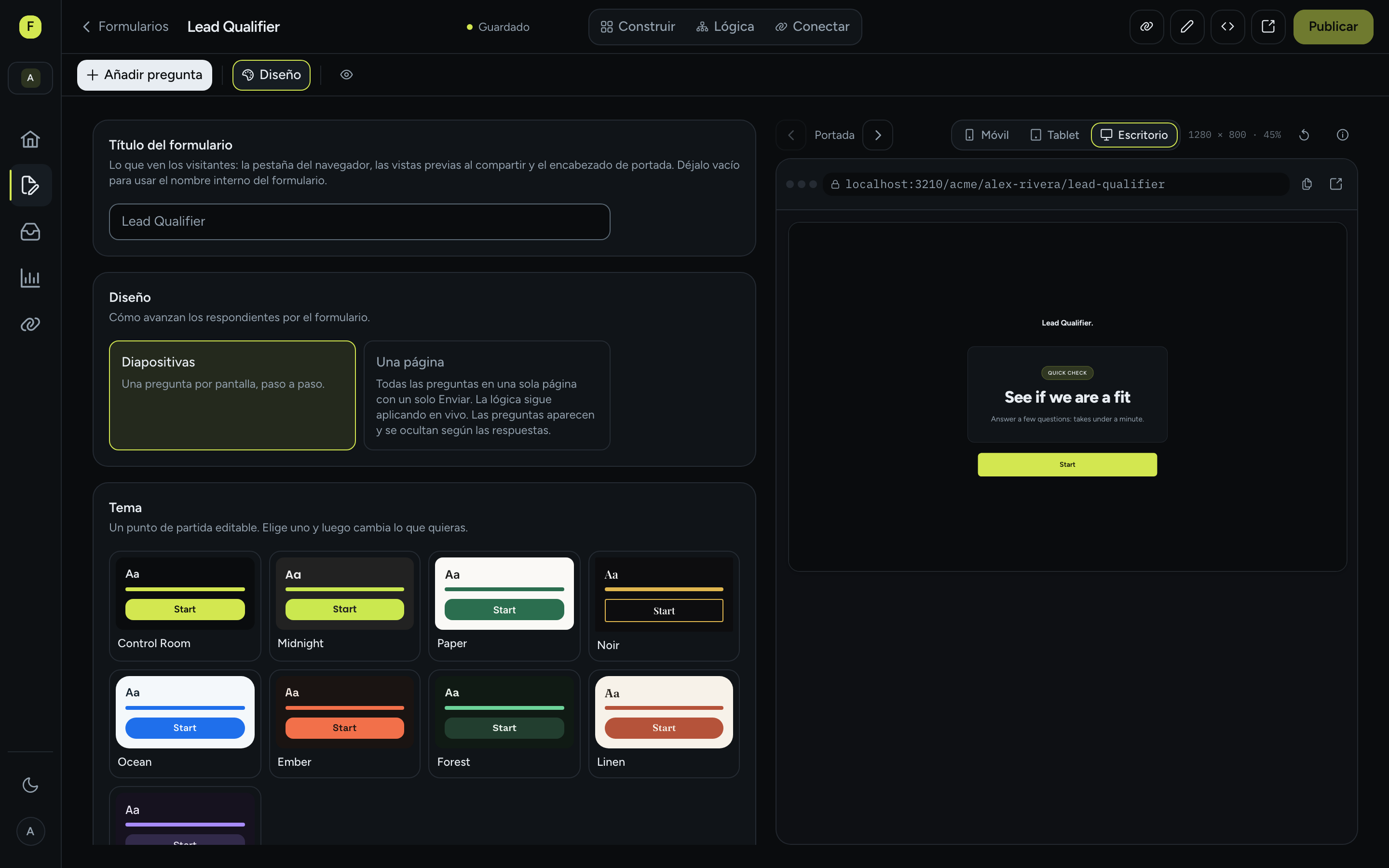Click Añadir pregunta button
Screen dimensions: 1389x868
(144, 75)
